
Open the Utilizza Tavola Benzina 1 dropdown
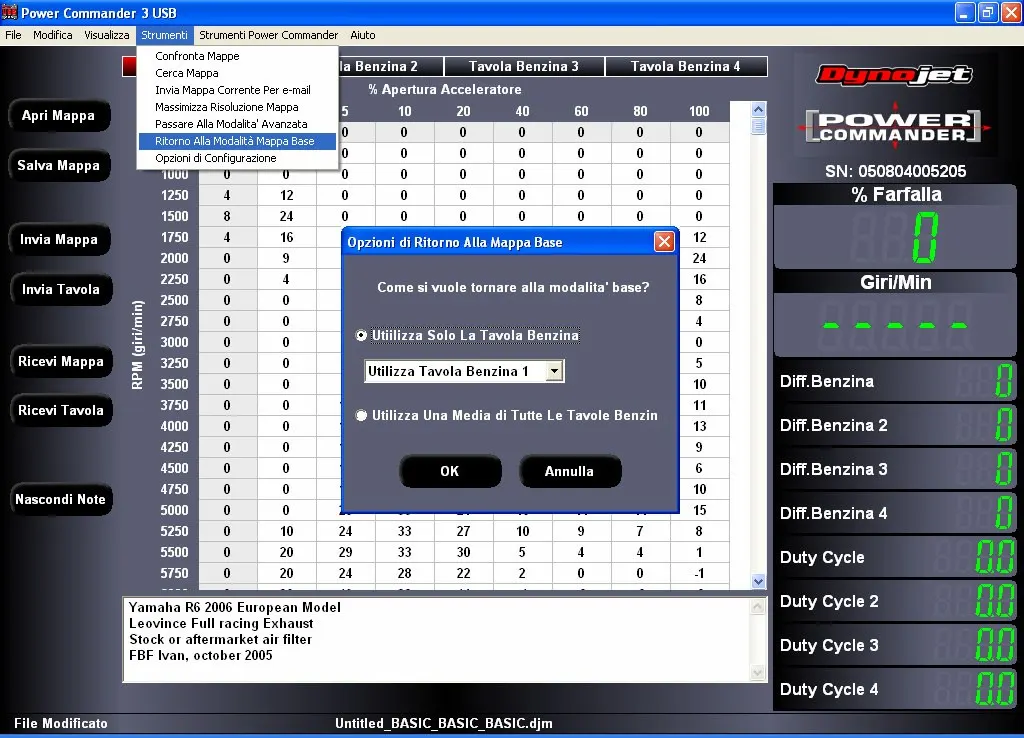coord(554,371)
